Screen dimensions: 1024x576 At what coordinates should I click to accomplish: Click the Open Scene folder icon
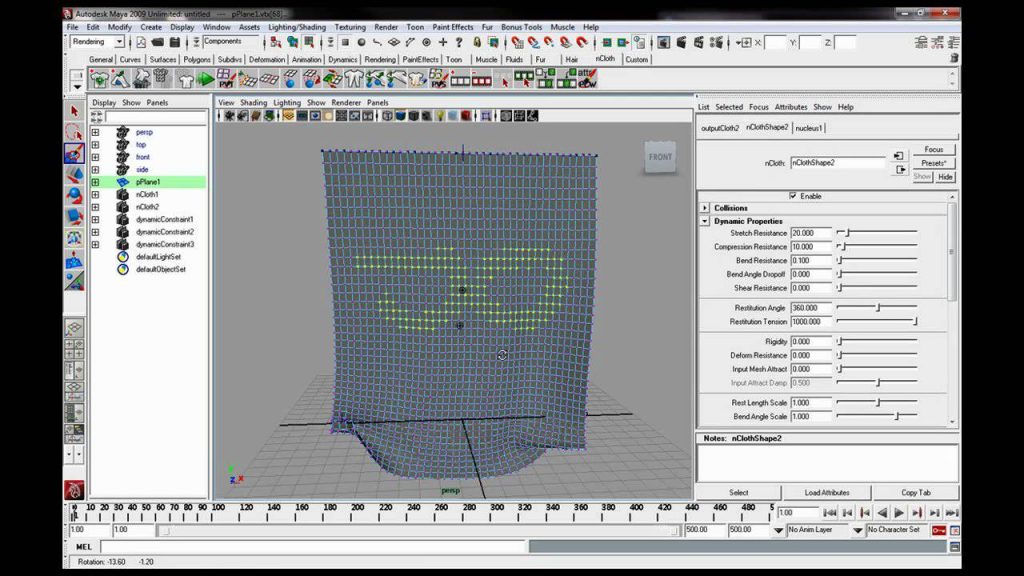click(158, 42)
